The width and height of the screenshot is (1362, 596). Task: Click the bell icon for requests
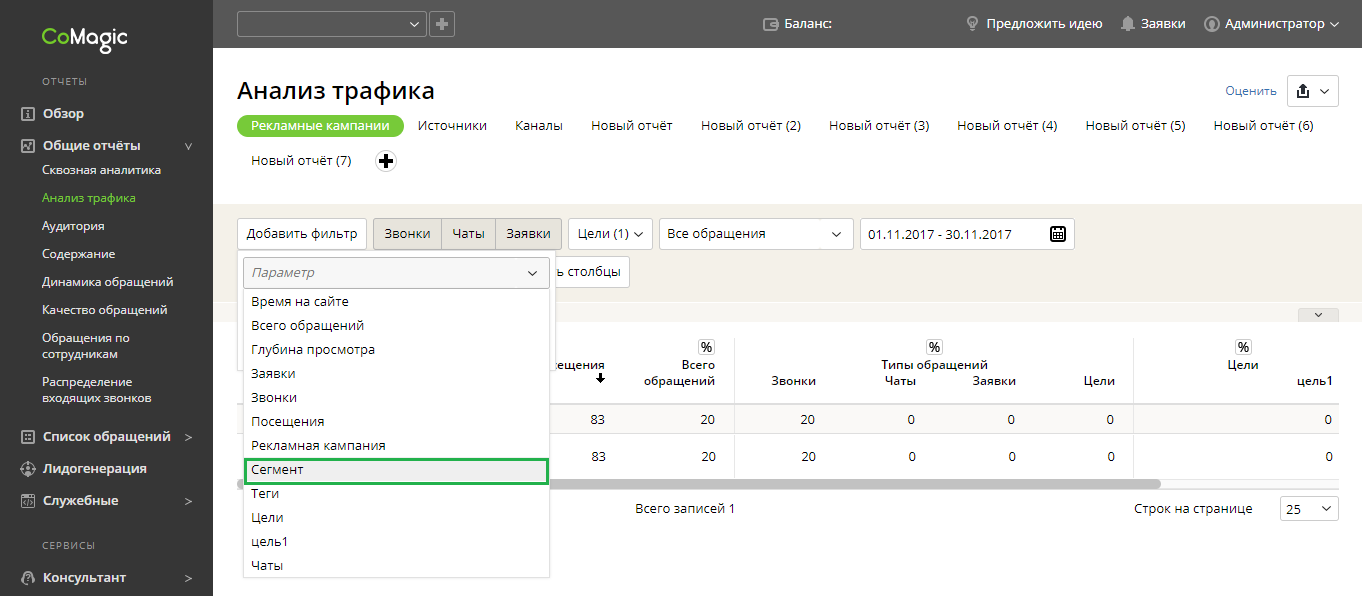click(x=1128, y=24)
